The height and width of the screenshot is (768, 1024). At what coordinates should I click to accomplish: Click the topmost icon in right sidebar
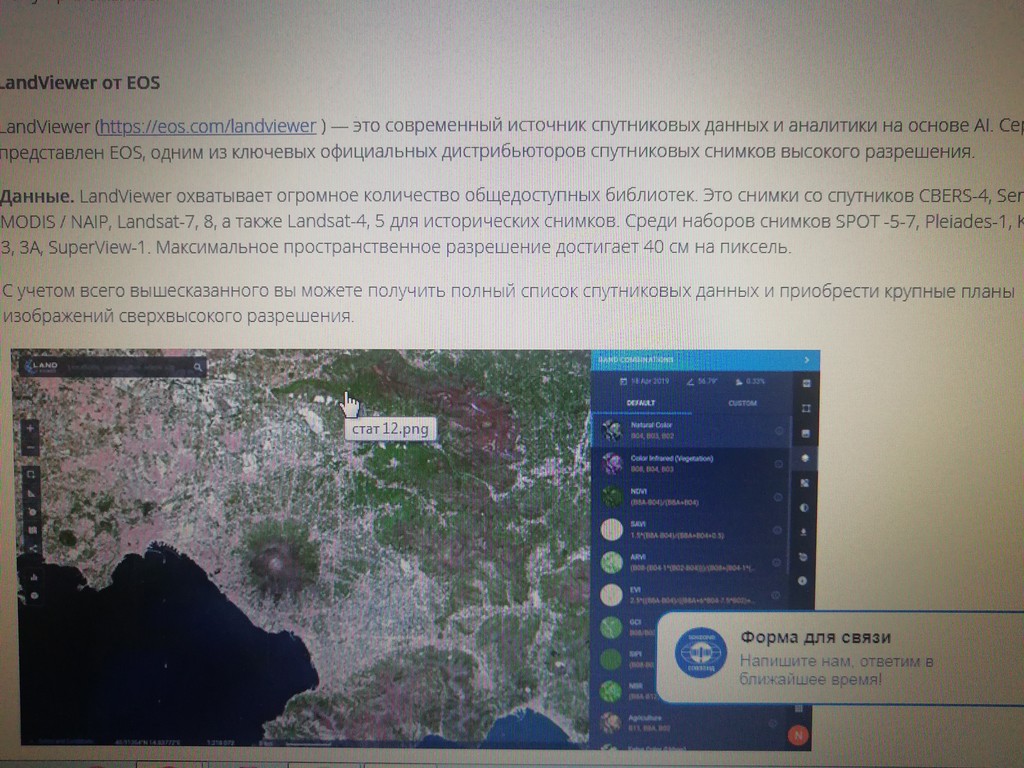(x=807, y=383)
